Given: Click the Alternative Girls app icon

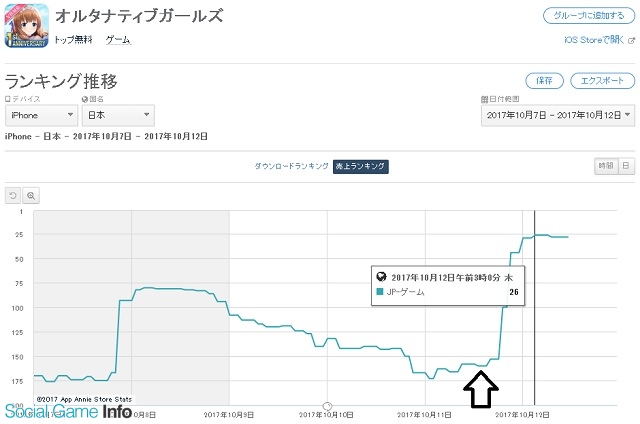Looking at the screenshot, I should (x=27, y=26).
